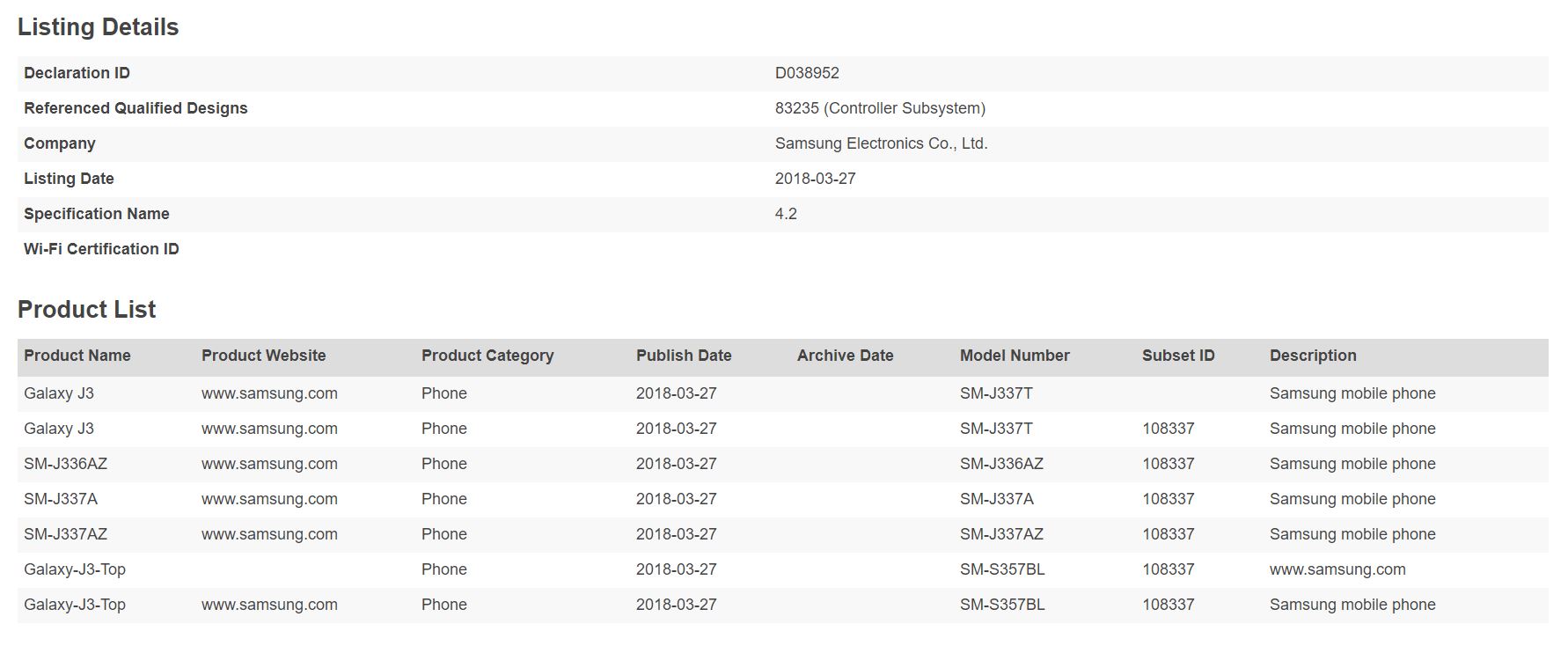Open the website link for product SM-J337A
The height and width of the screenshot is (646, 1568).
coord(269,499)
